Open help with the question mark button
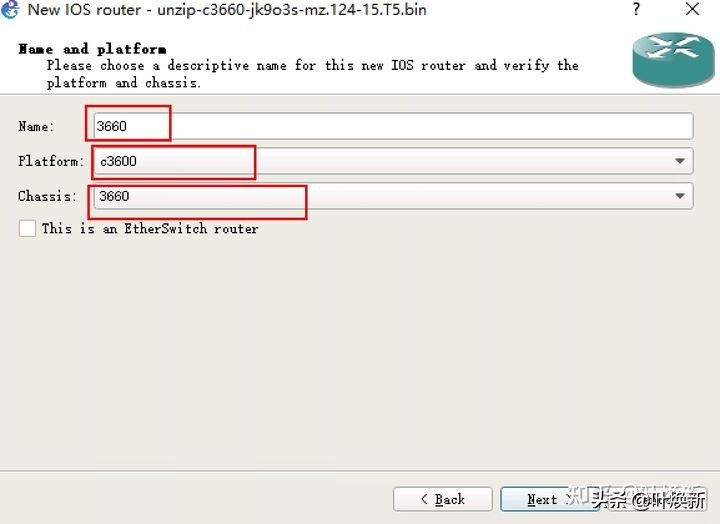 coord(636,9)
